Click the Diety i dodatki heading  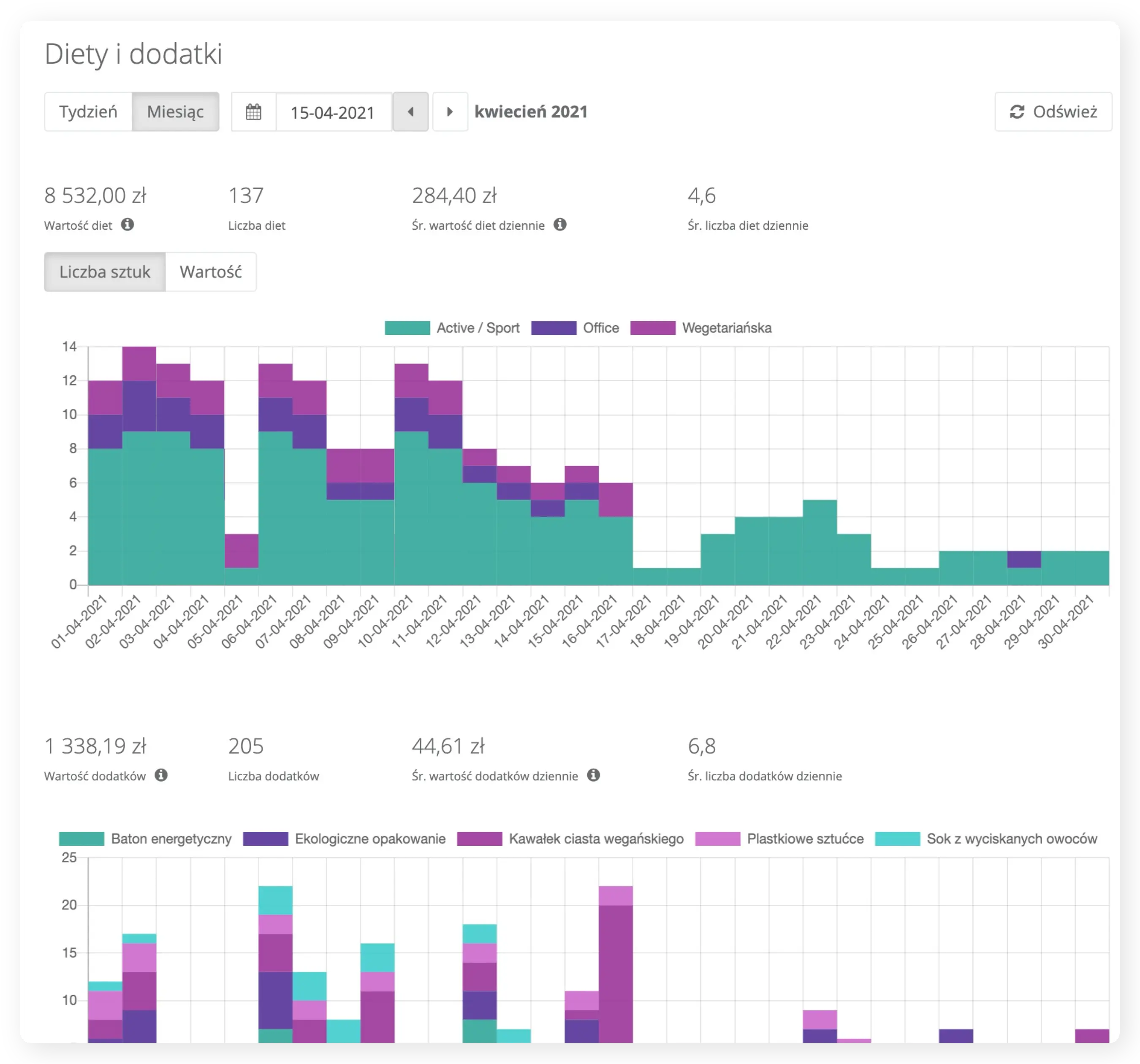click(133, 54)
